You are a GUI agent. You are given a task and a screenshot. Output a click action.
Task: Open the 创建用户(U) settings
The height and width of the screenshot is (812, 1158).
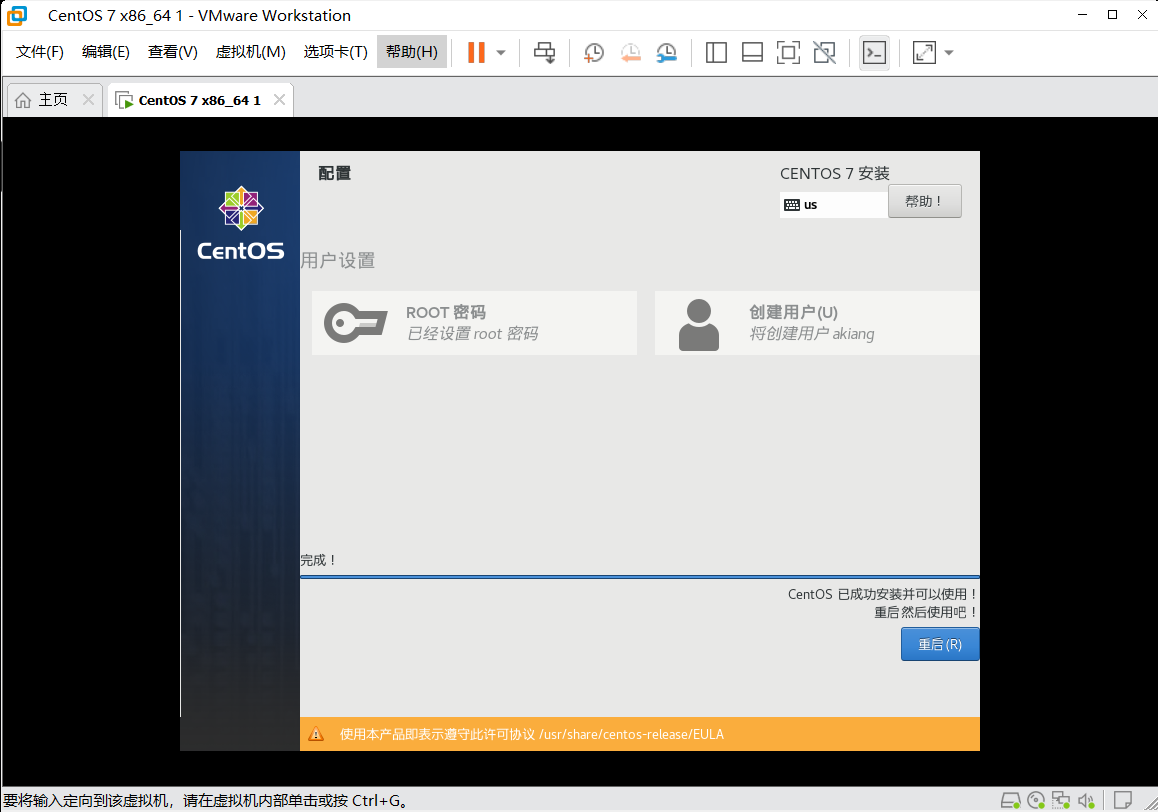pyautogui.click(x=817, y=323)
